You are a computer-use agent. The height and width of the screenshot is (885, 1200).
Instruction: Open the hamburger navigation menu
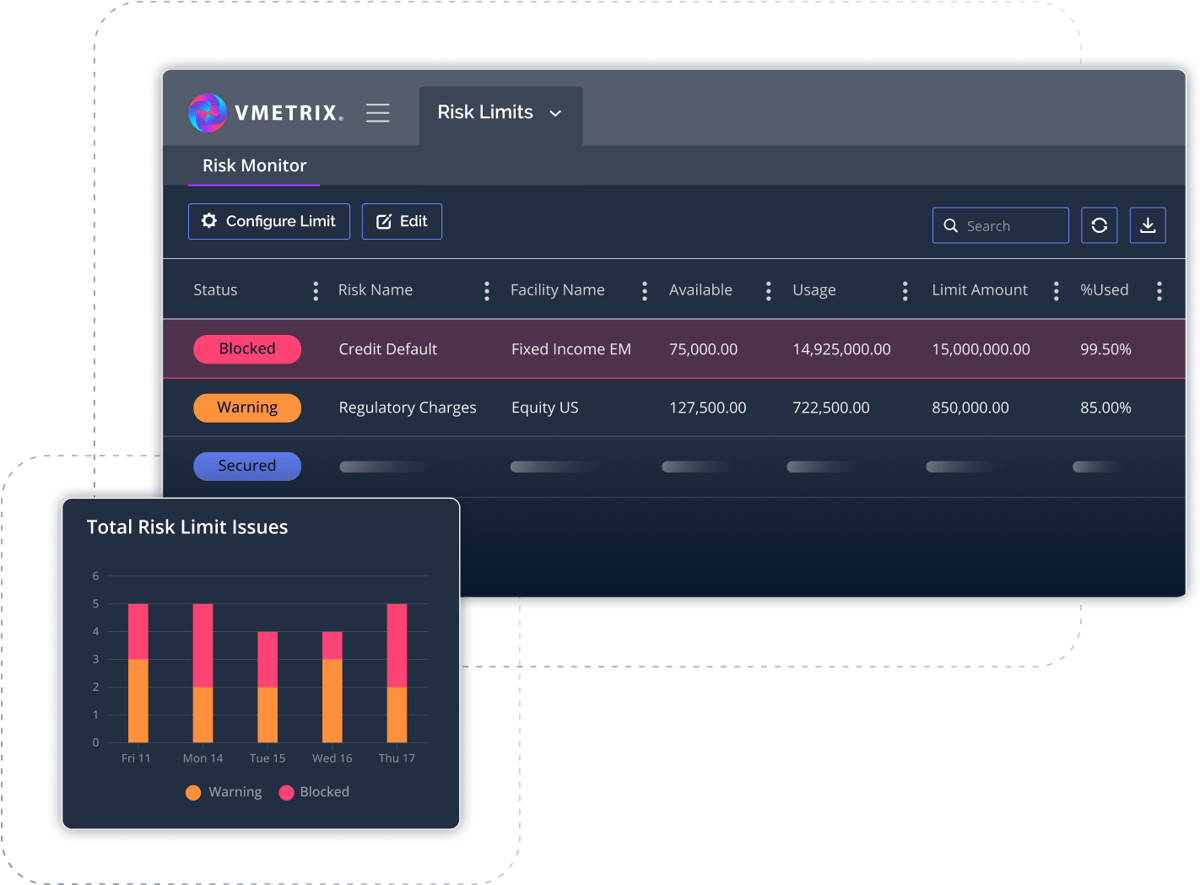pos(378,113)
